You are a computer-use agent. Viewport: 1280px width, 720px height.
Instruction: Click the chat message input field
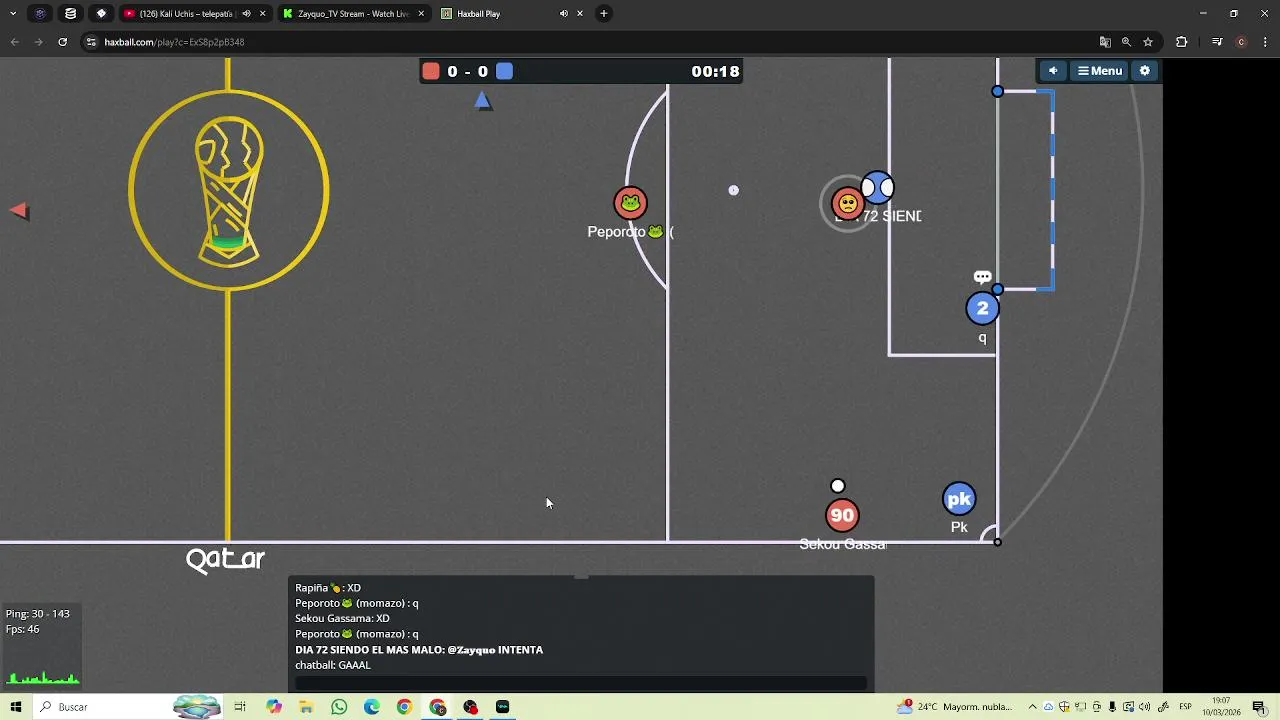click(581, 683)
